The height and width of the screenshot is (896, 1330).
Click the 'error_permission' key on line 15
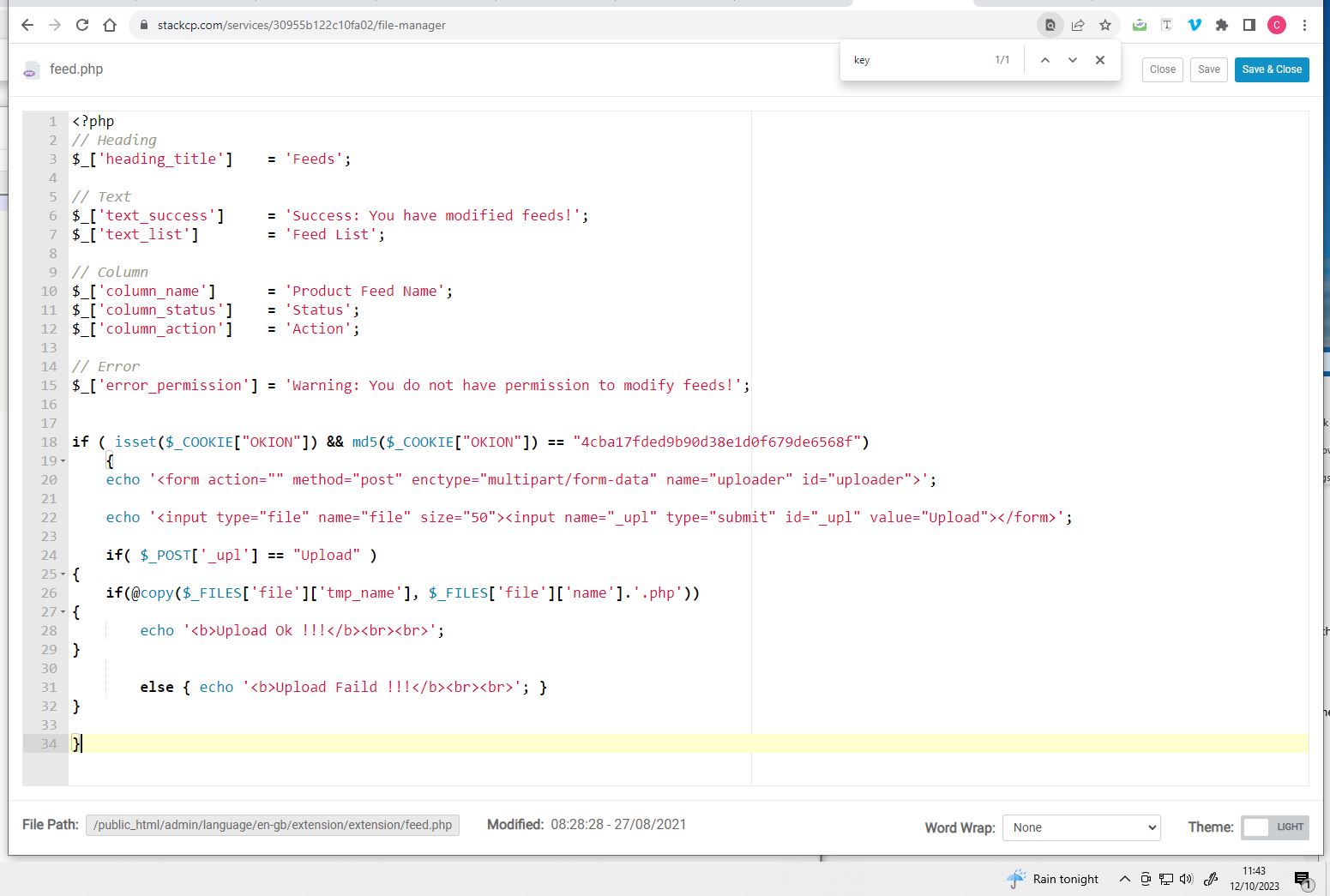(x=173, y=385)
